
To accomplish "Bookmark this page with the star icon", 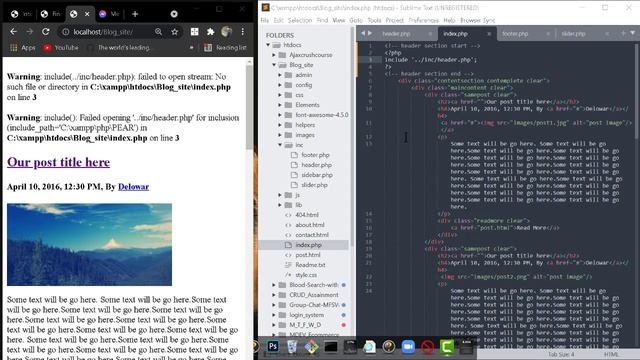I will [175, 32].
